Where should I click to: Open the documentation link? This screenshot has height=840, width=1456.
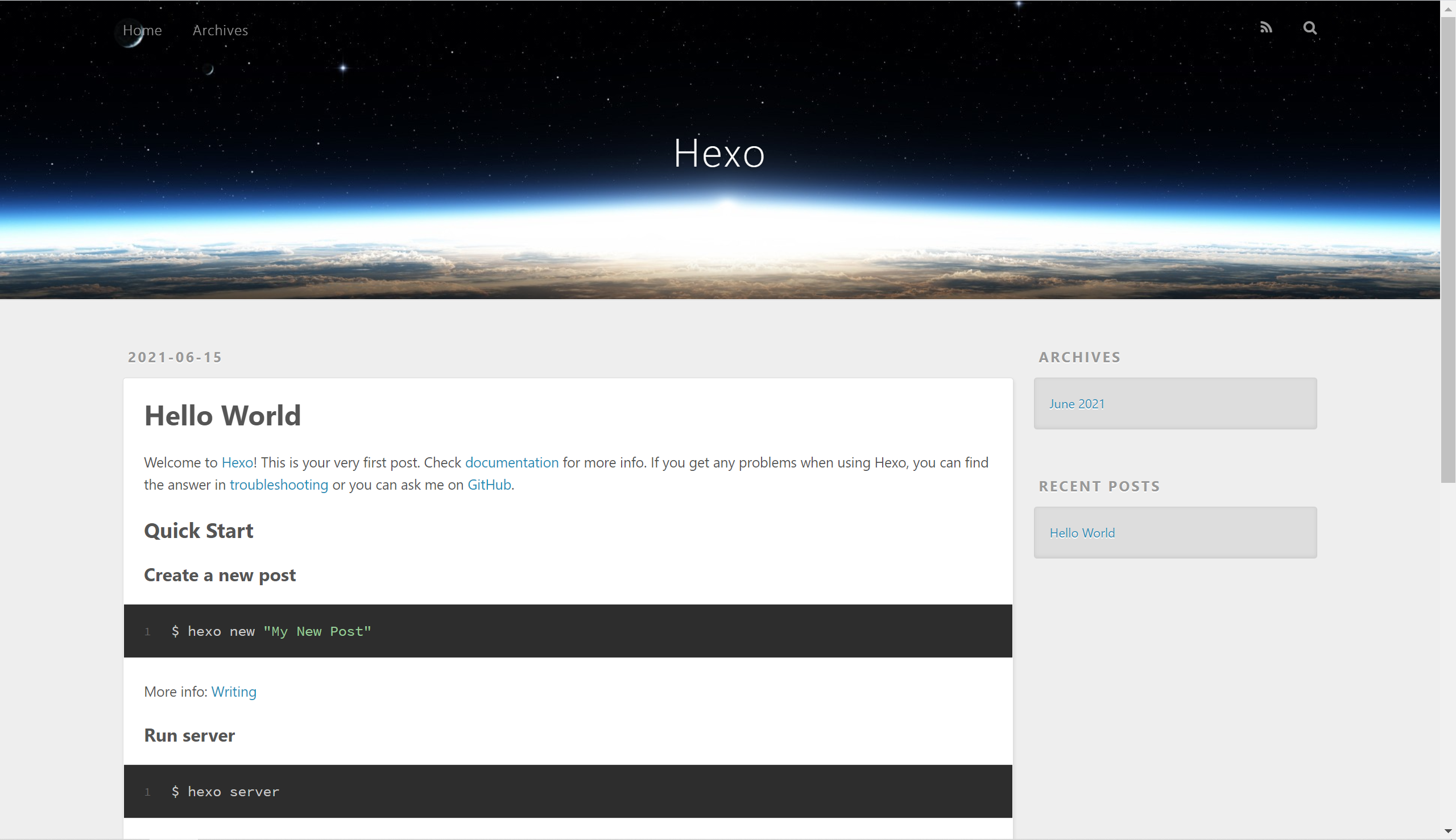pyautogui.click(x=511, y=462)
